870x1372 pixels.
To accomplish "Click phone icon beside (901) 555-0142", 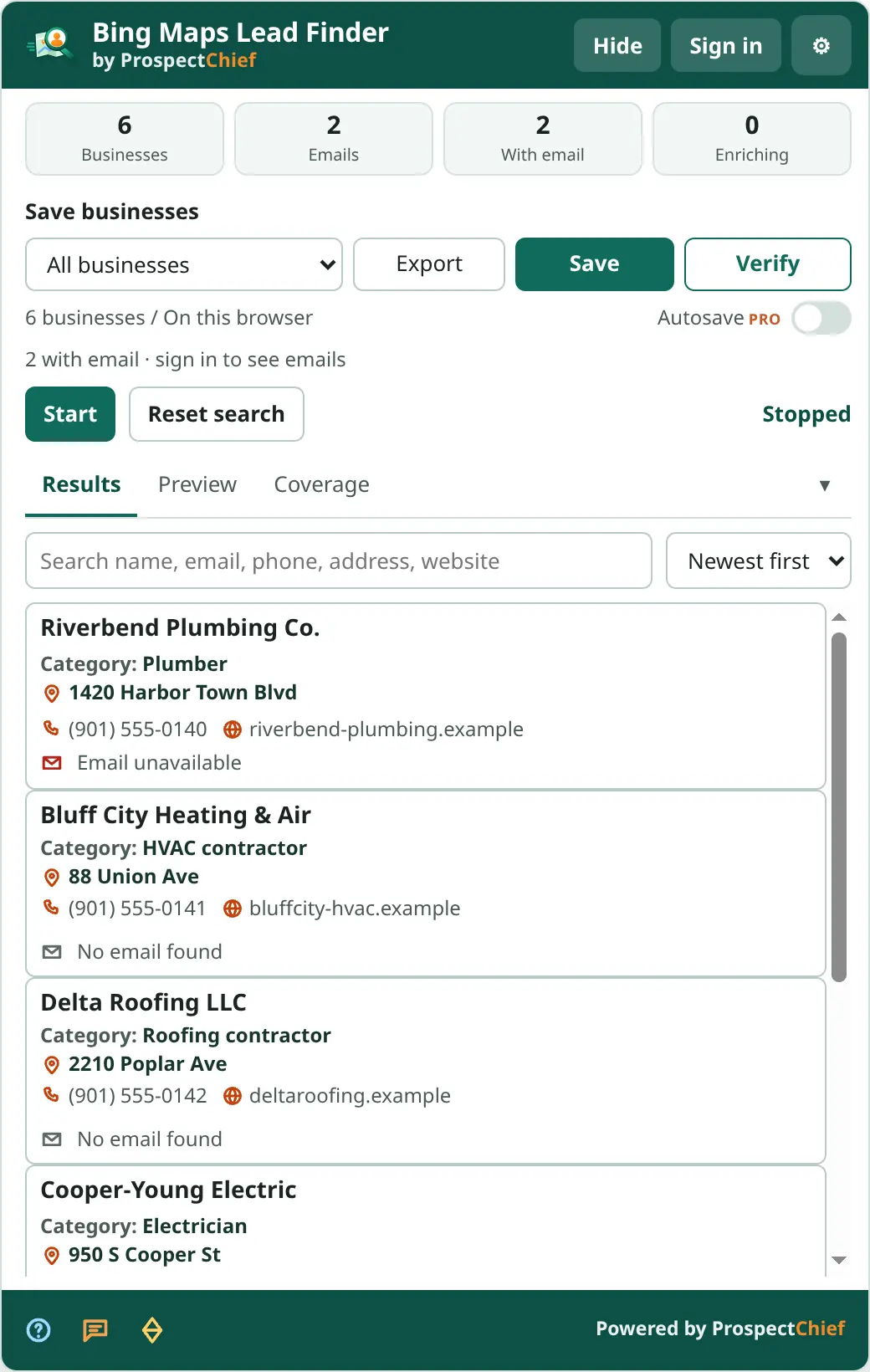I will [51, 1095].
